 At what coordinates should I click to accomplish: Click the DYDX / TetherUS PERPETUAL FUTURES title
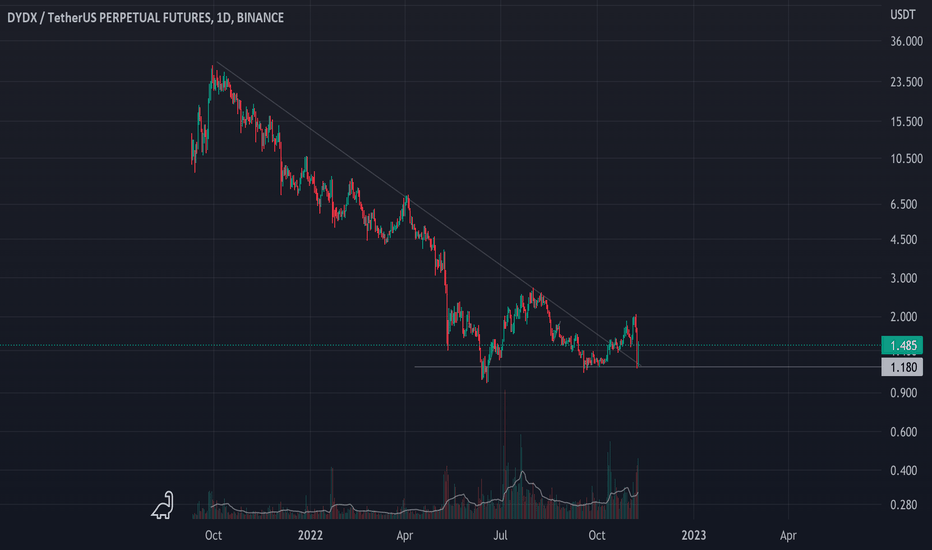pyautogui.click(x=146, y=18)
